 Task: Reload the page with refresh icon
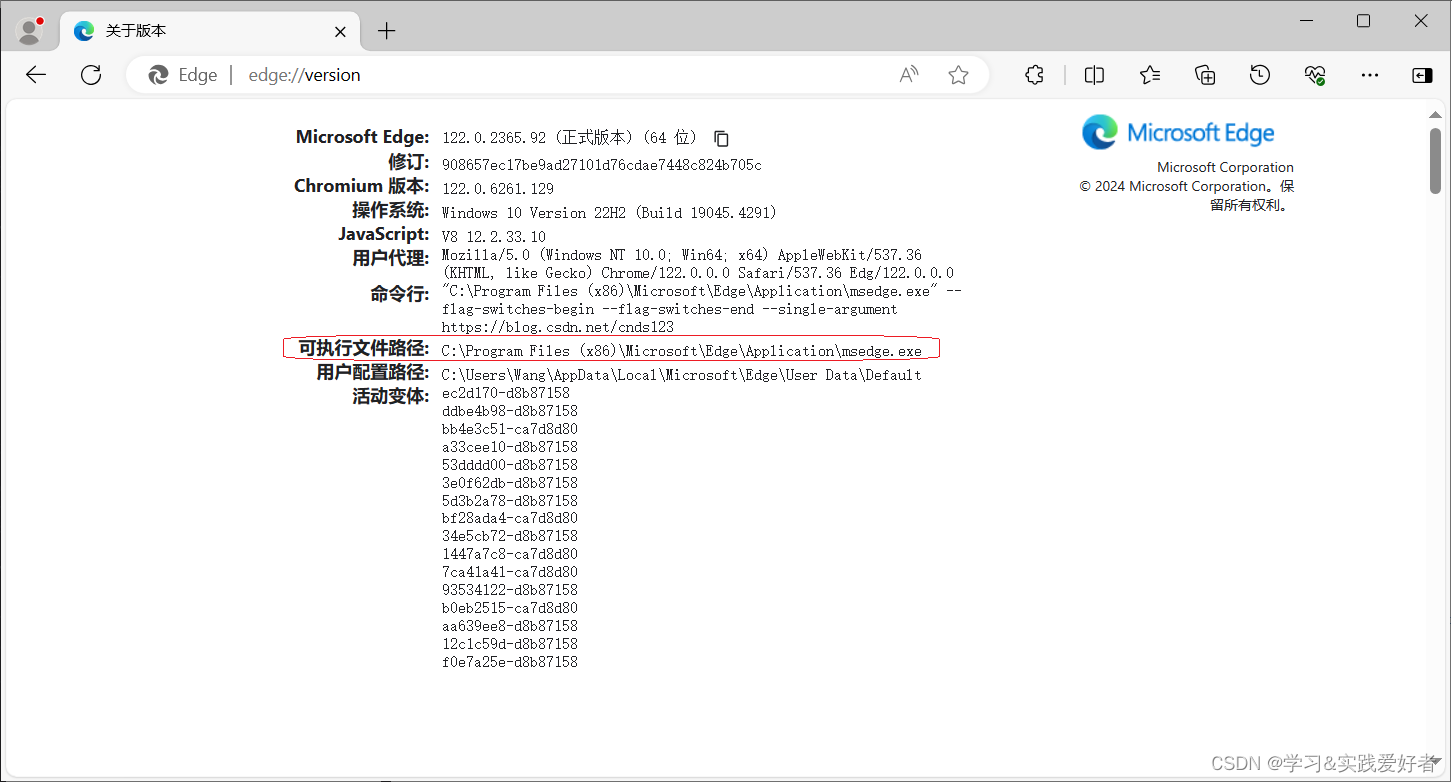click(91, 75)
